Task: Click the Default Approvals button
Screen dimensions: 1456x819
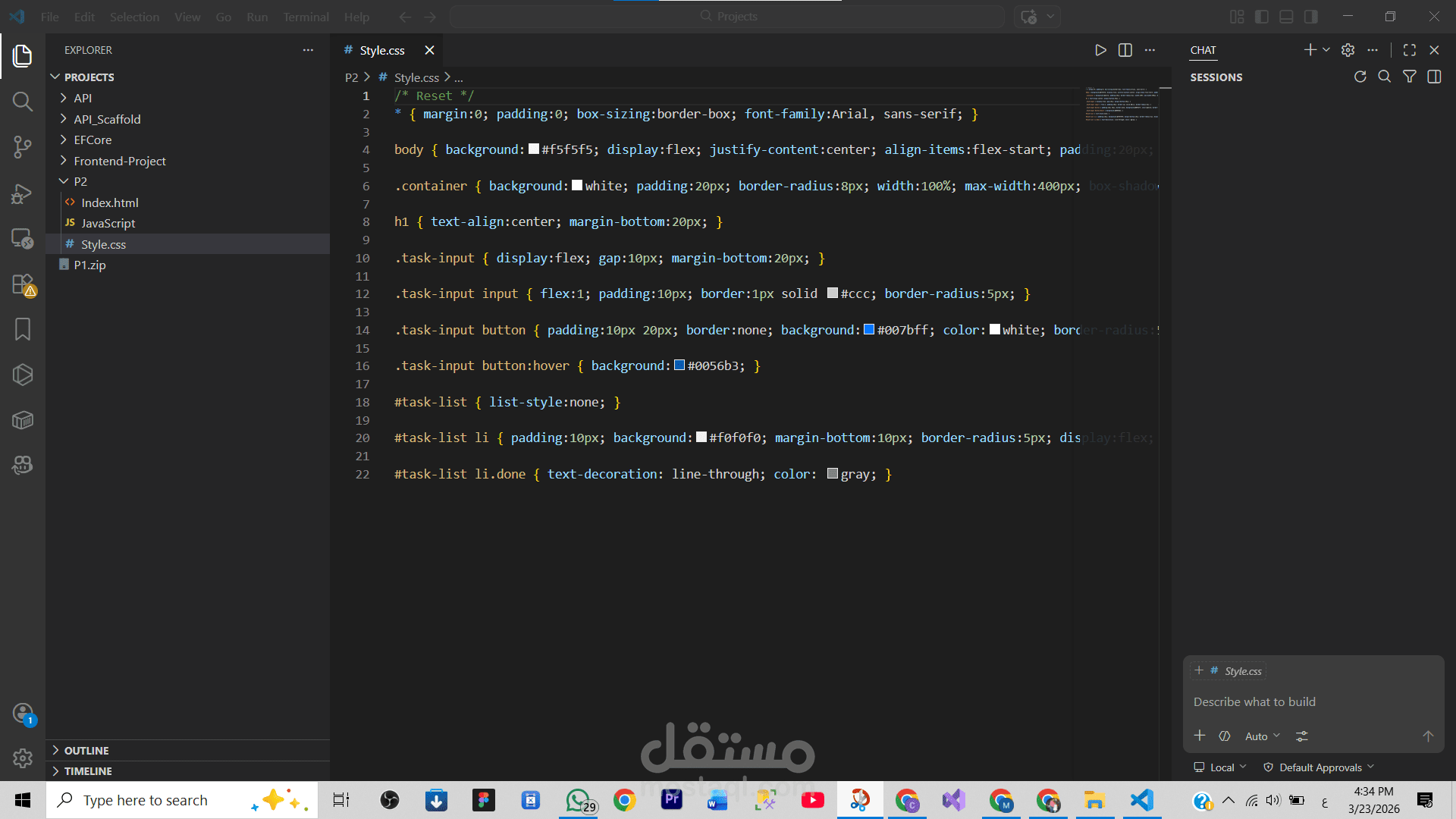Action: tap(1319, 767)
